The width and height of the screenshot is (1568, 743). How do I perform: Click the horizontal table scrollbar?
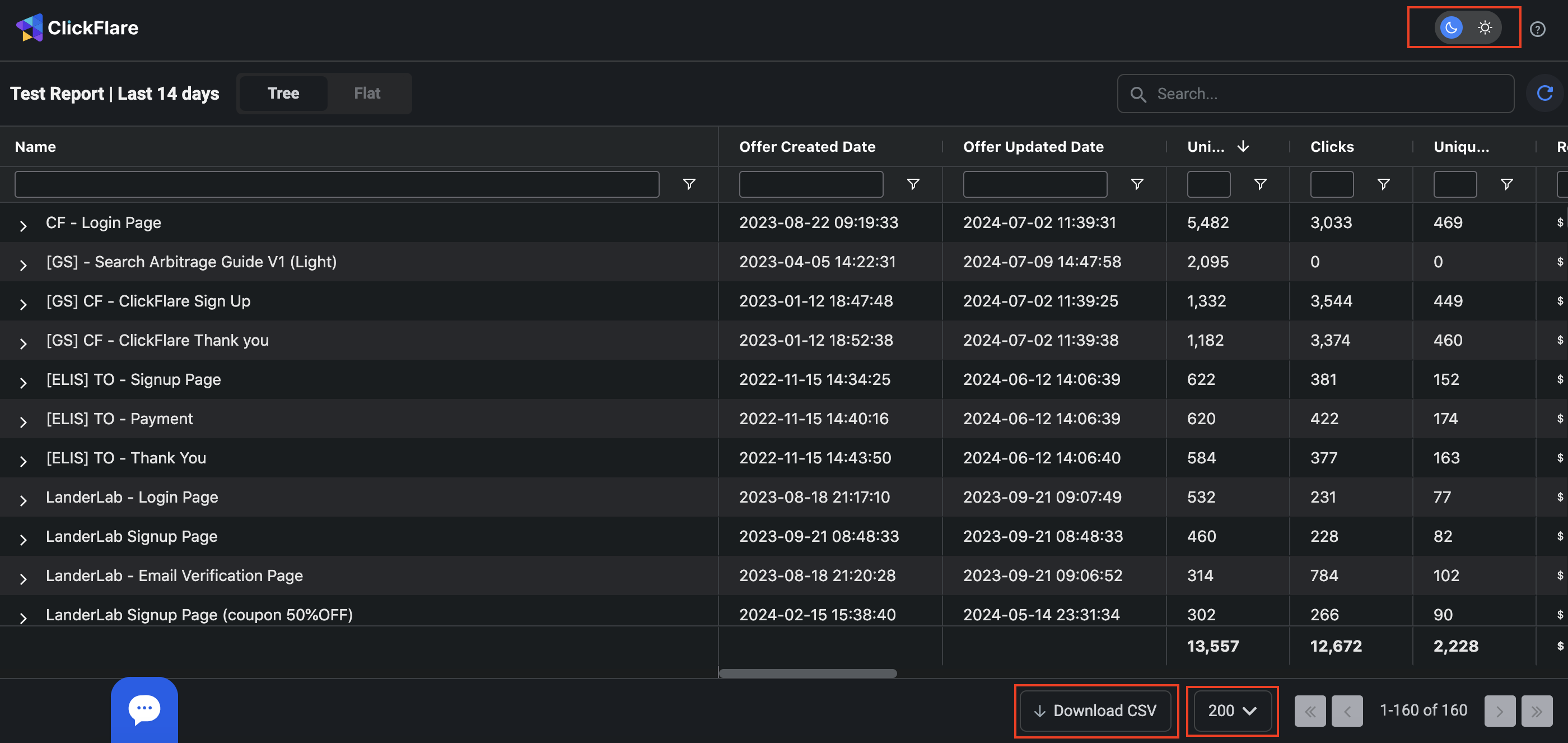[x=808, y=673]
